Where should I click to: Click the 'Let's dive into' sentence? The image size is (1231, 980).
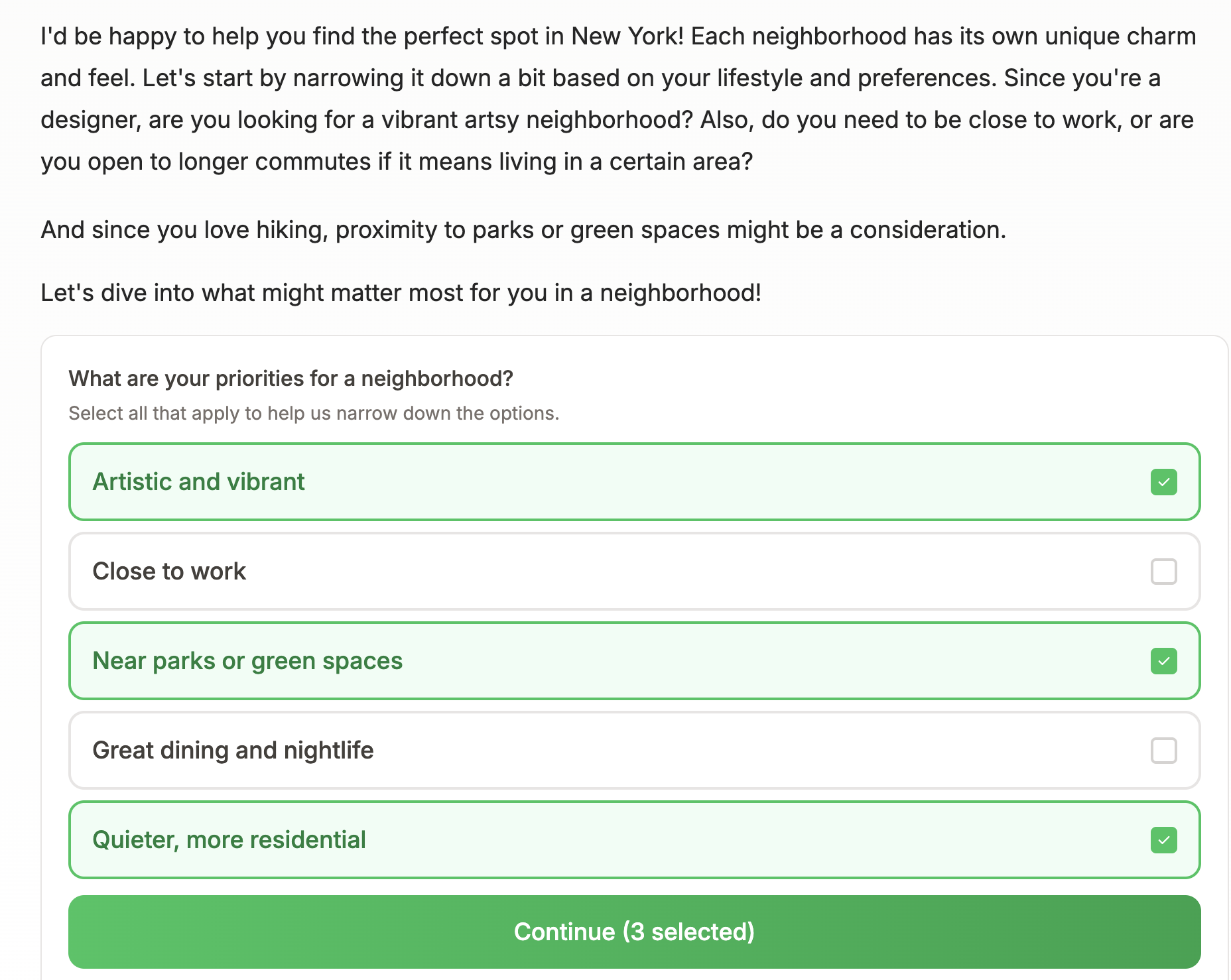pos(401,293)
